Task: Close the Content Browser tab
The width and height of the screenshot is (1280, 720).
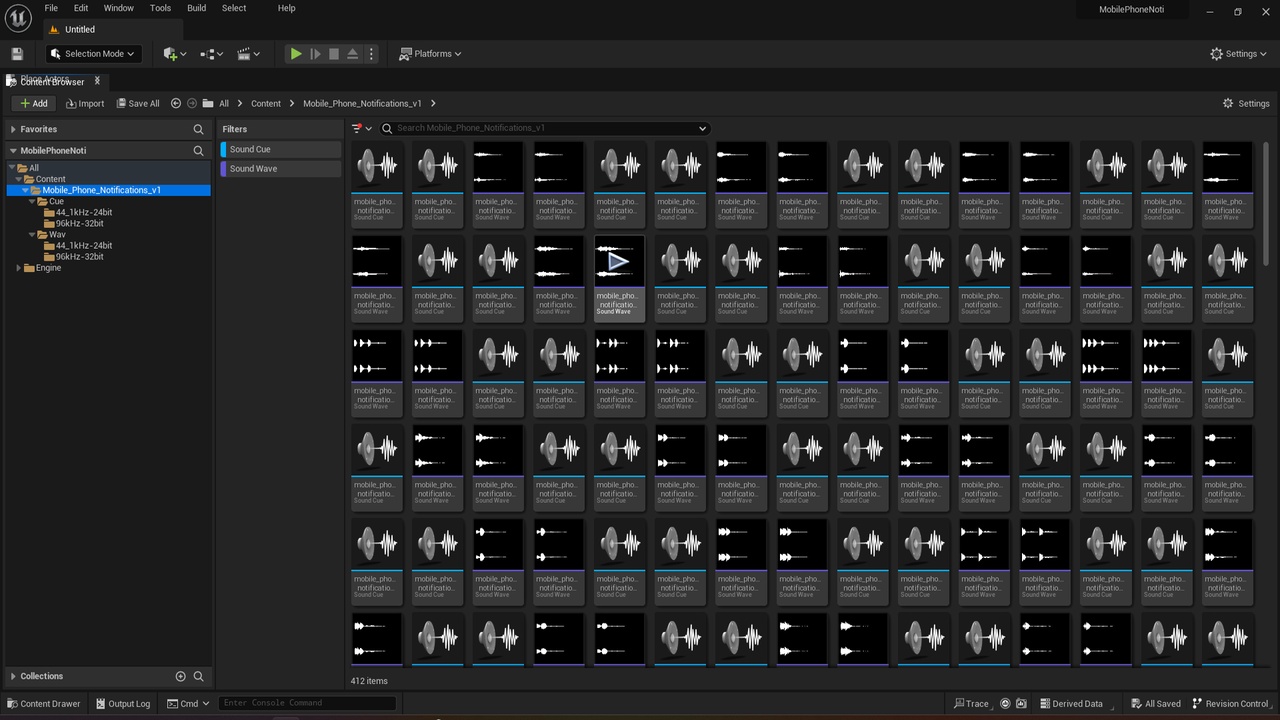Action: (97, 81)
